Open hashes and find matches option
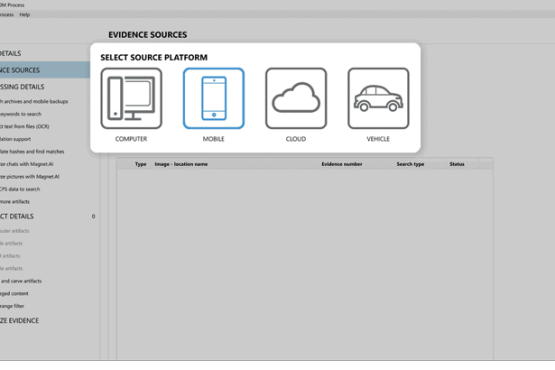Image resolution: width=555 pixels, height=370 pixels. pyautogui.click(x=32, y=152)
